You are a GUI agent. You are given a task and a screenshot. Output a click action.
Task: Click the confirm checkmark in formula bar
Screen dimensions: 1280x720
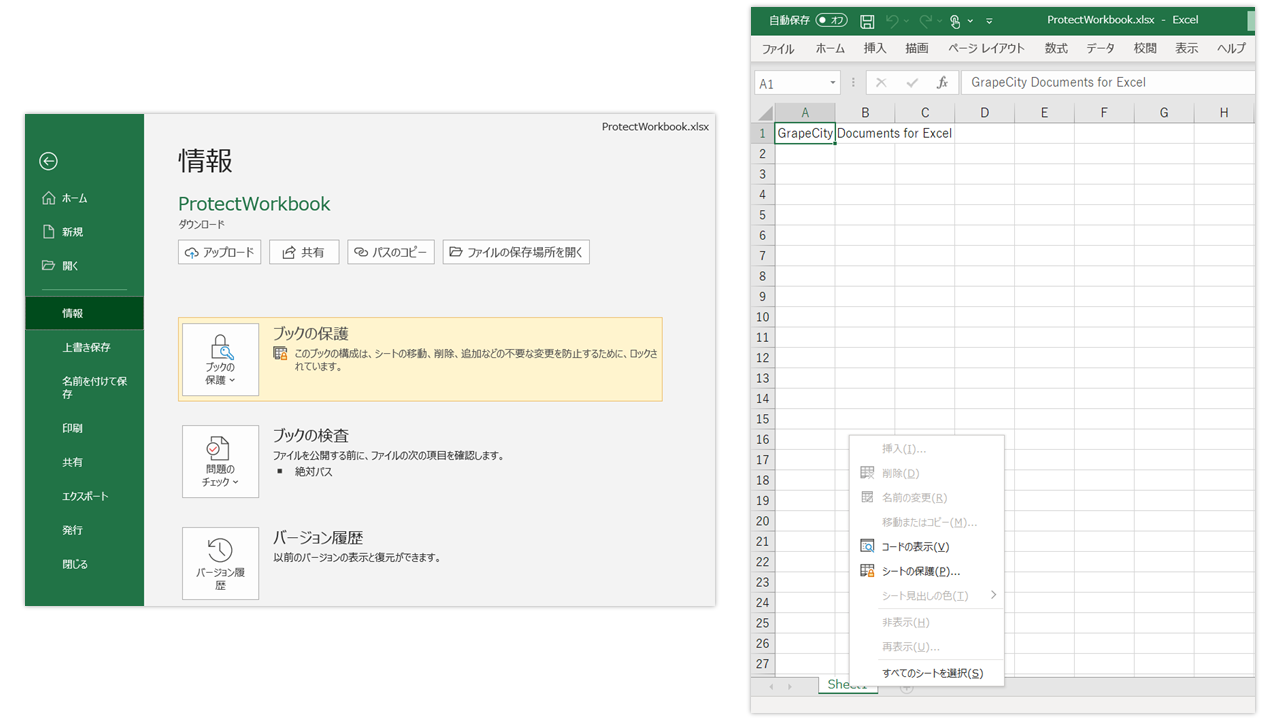(x=911, y=83)
